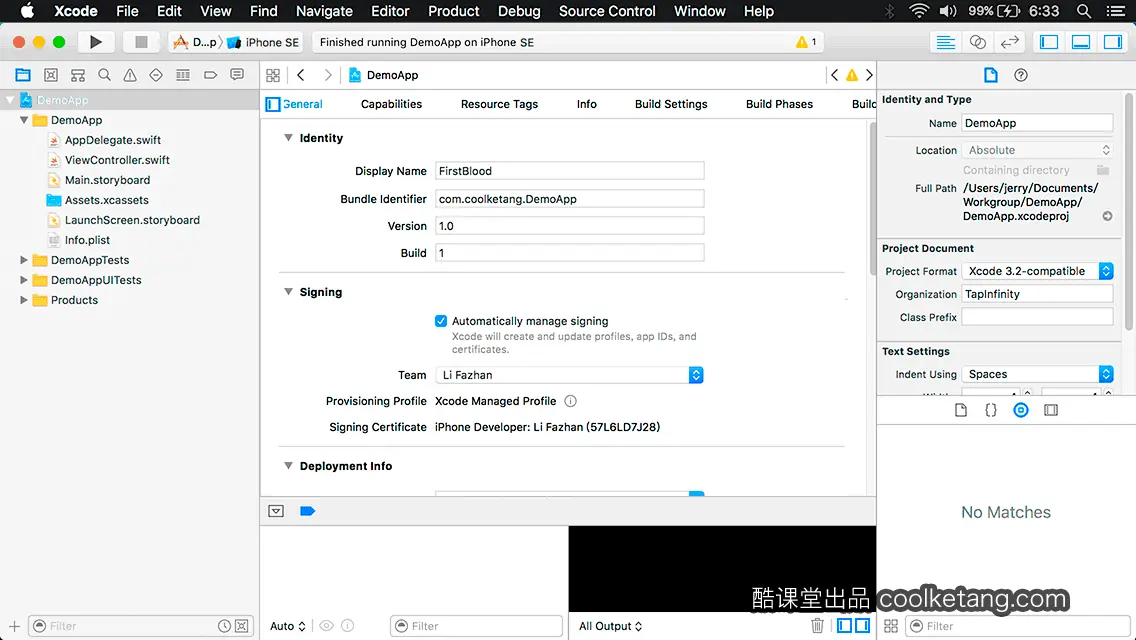The image size is (1136, 640).
Task: Hide the Debug area
Action: pos(1081,42)
